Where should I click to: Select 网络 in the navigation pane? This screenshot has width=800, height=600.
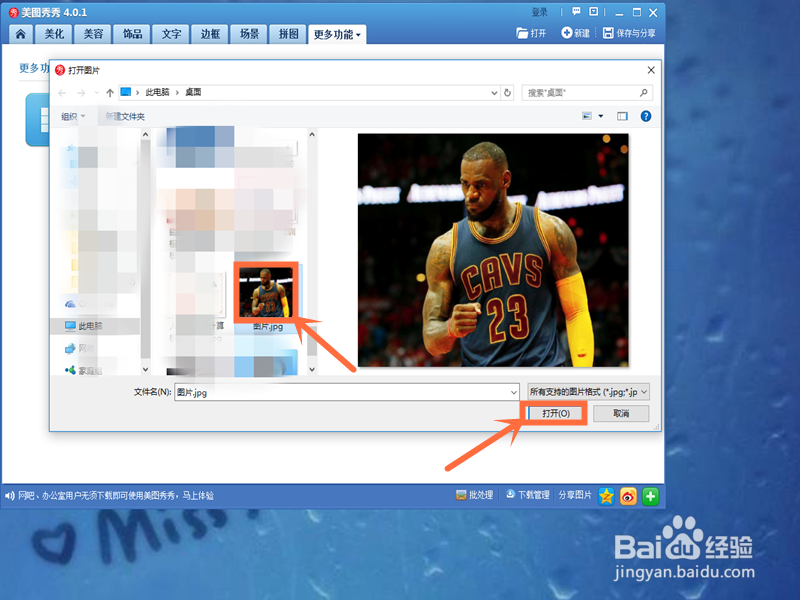coord(79,348)
